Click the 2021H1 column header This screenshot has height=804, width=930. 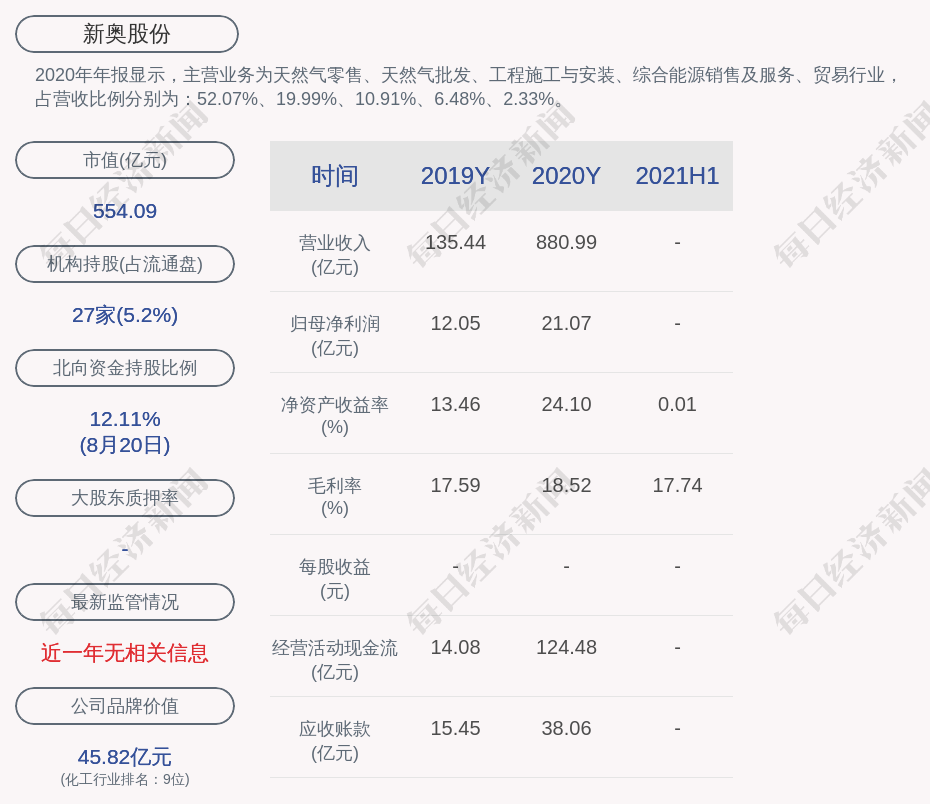pos(677,176)
